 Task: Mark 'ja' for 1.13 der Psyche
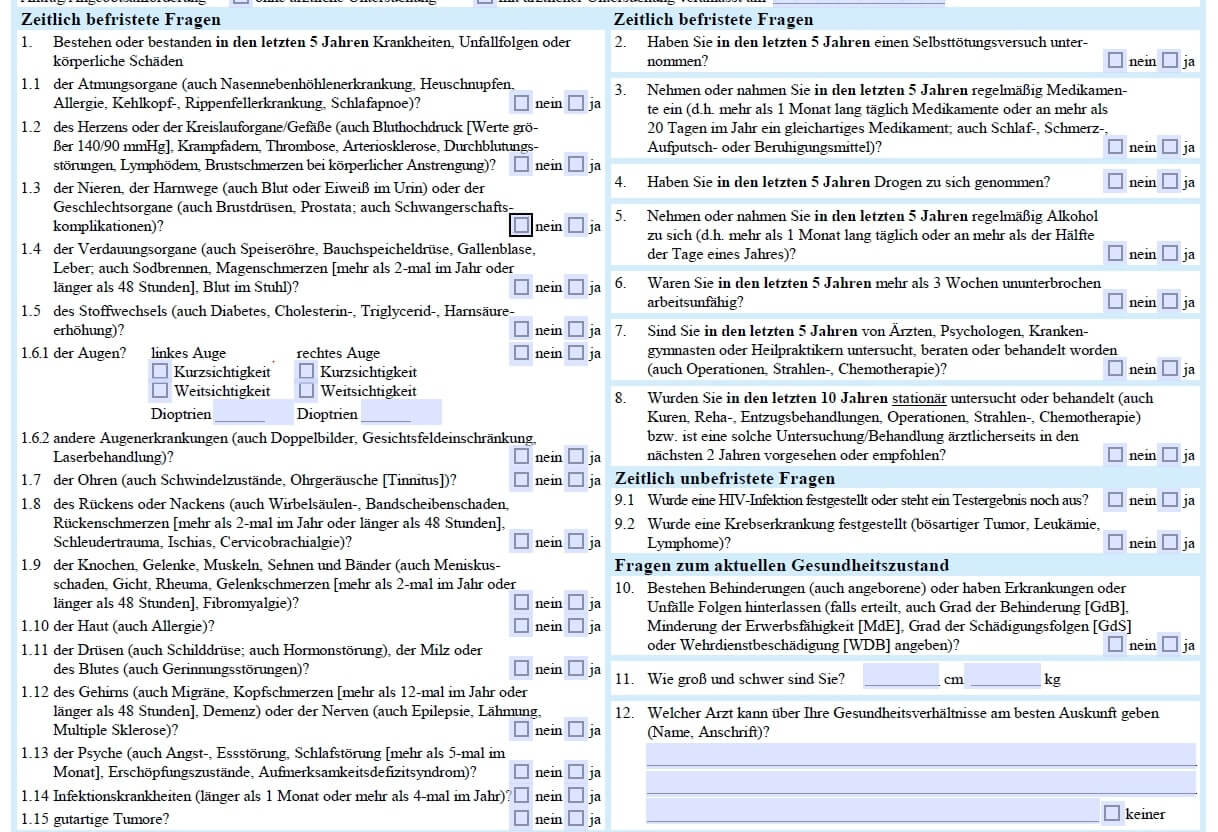pos(576,772)
